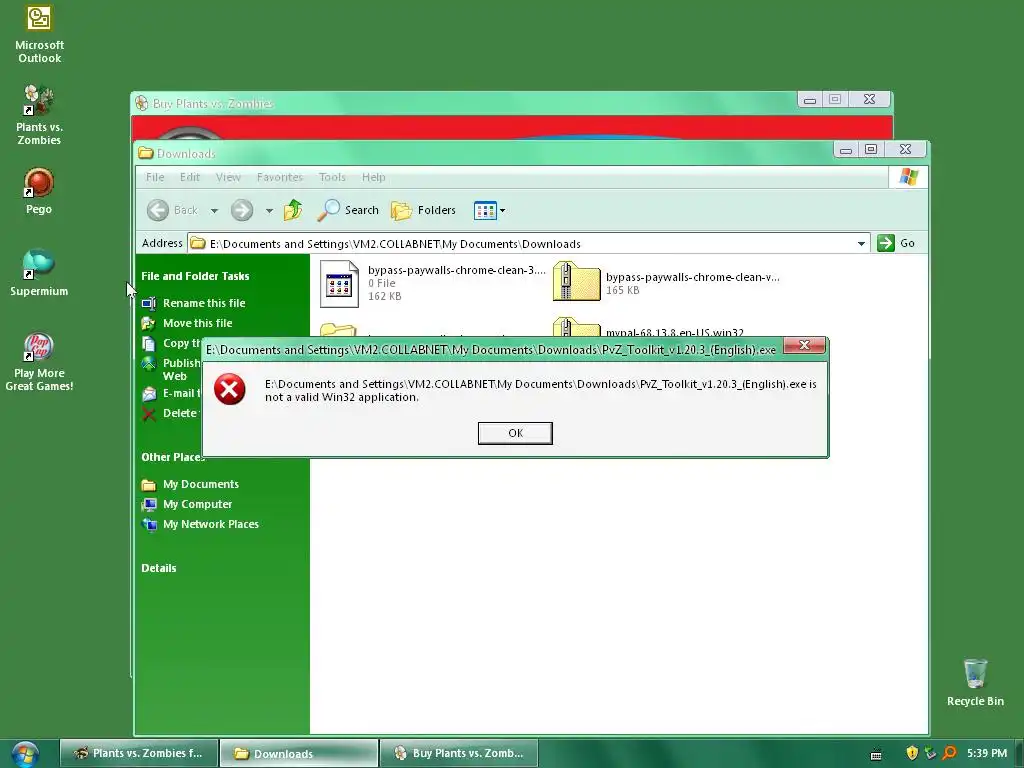The height and width of the screenshot is (768, 1024).
Task: Minimize the Buy Plants vs. Zombies window
Action: [810, 100]
